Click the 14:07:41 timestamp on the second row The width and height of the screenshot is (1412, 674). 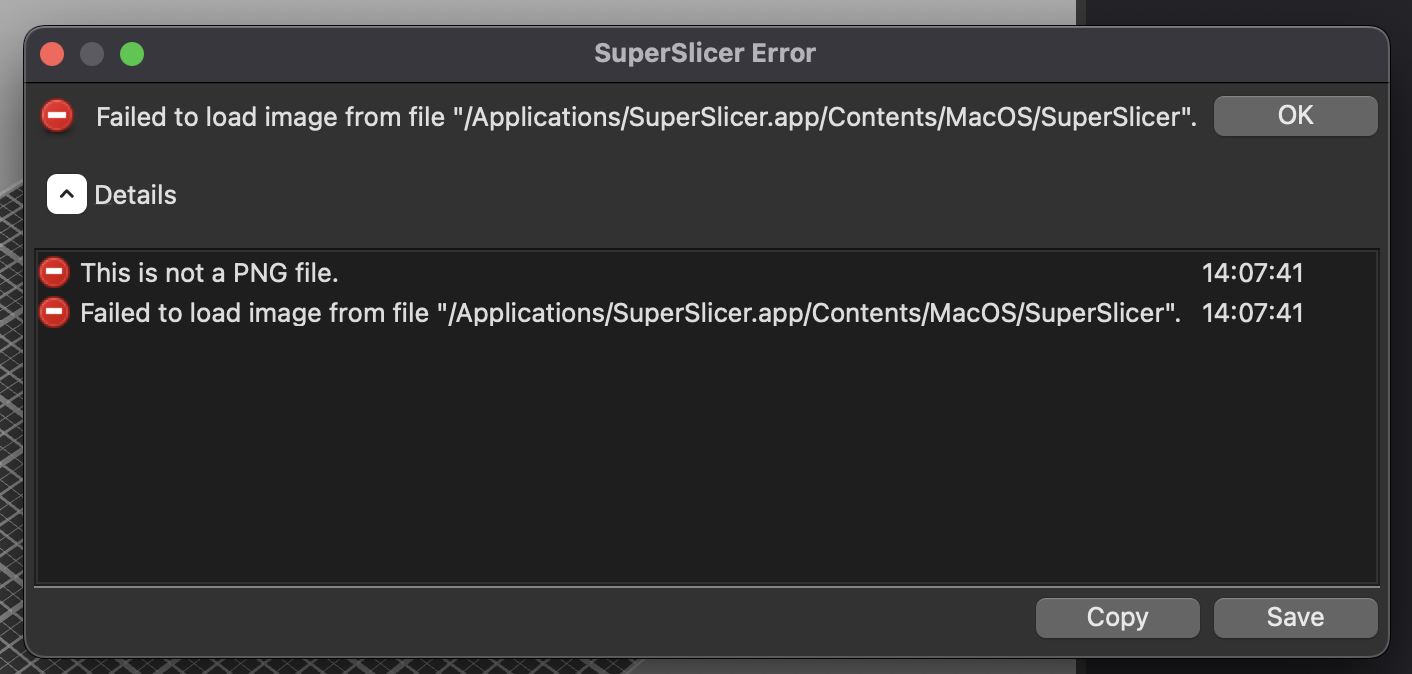click(x=1254, y=312)
